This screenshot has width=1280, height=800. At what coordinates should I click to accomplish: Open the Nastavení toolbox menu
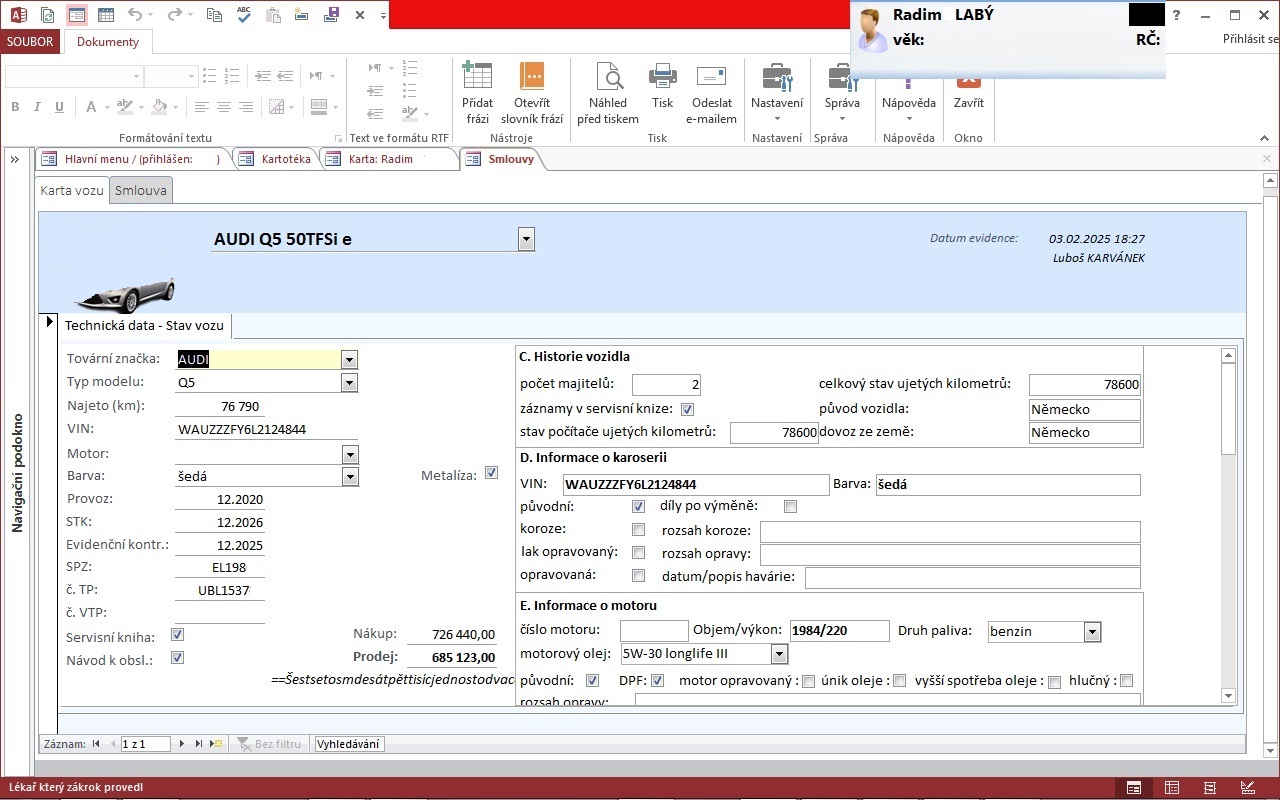[777, 92]
